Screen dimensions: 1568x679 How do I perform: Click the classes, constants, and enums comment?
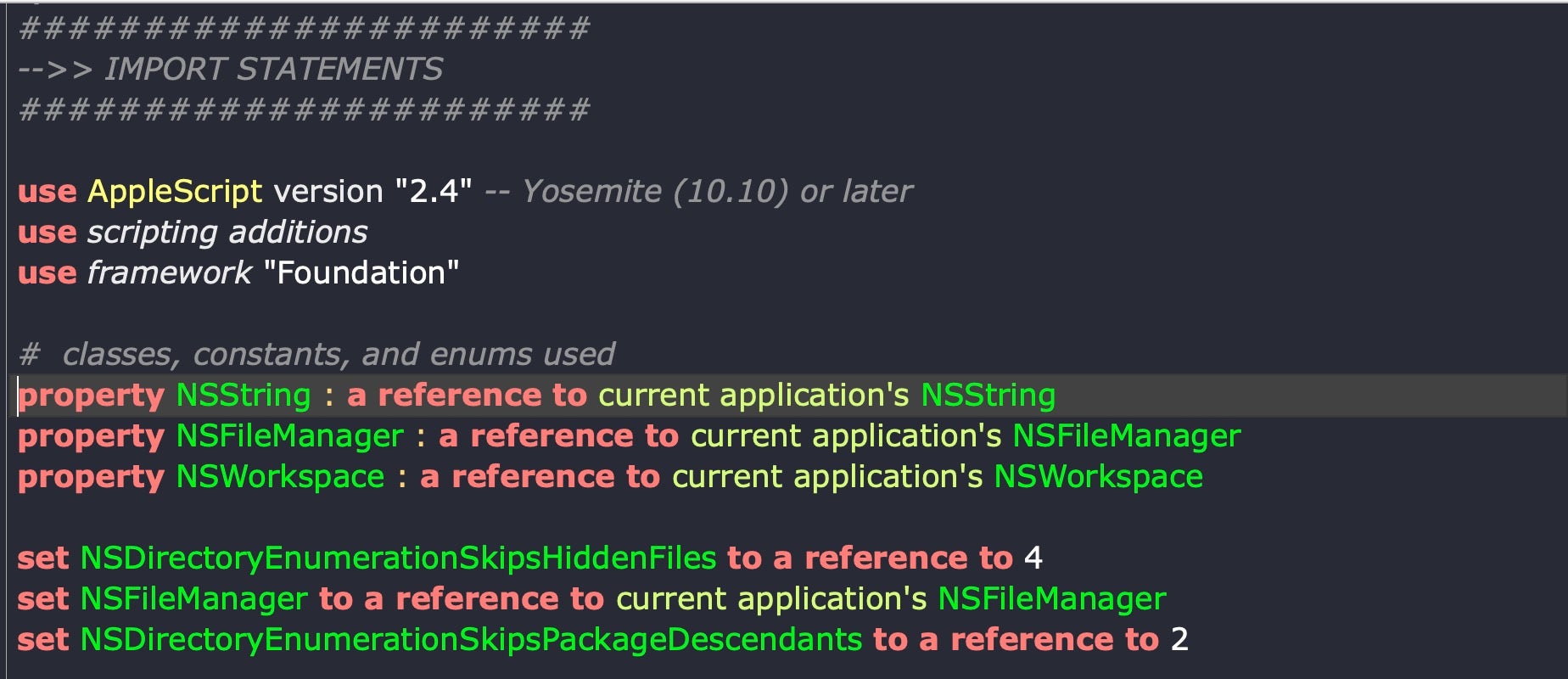coord(338,354)
